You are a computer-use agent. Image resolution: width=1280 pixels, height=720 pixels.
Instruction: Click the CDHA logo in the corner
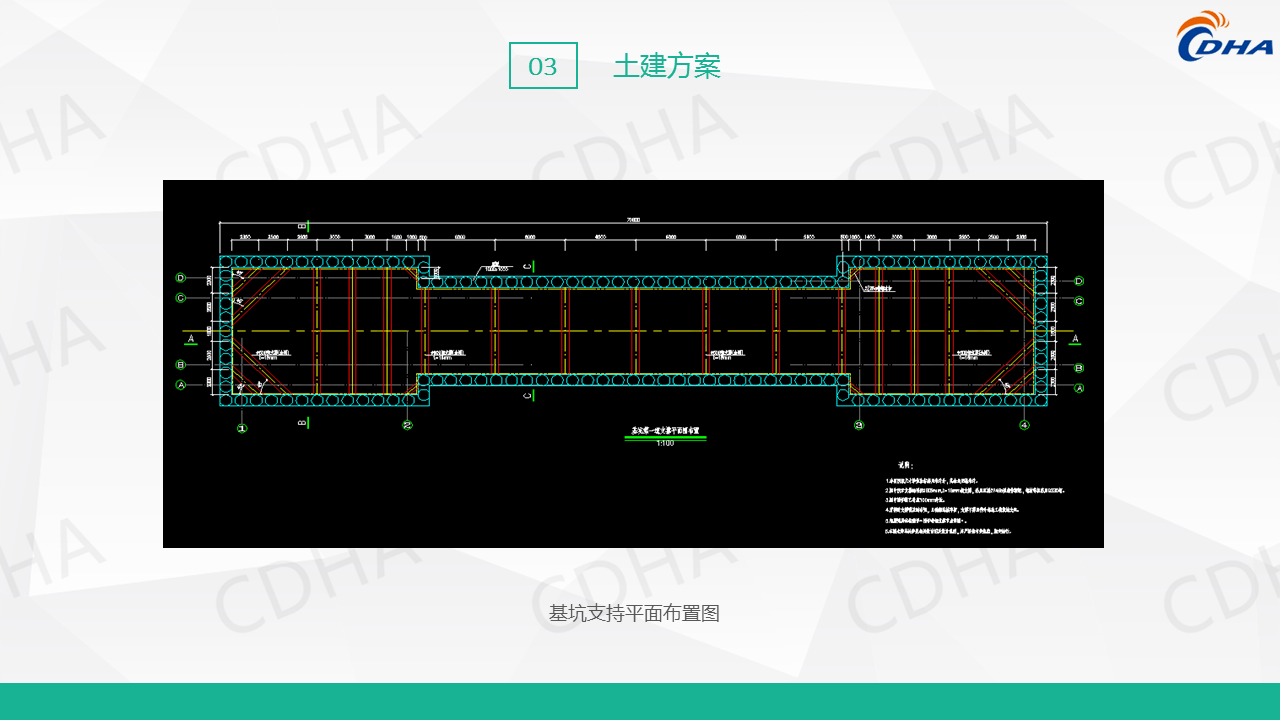1224,37
